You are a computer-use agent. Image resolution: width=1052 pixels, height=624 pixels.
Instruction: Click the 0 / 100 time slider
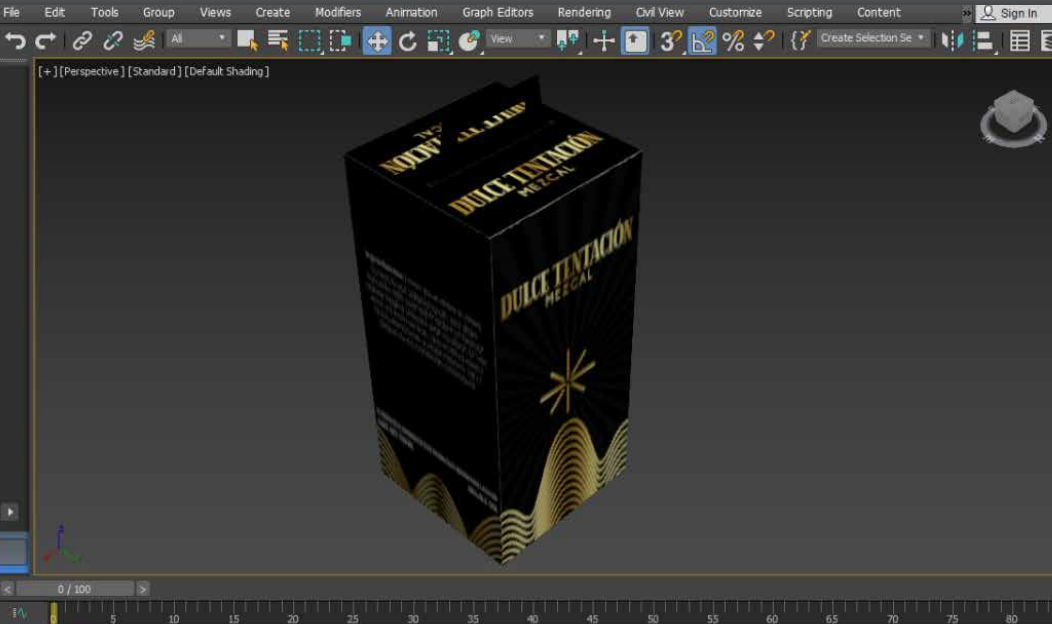pyautogui.click(x=75, y=589)
